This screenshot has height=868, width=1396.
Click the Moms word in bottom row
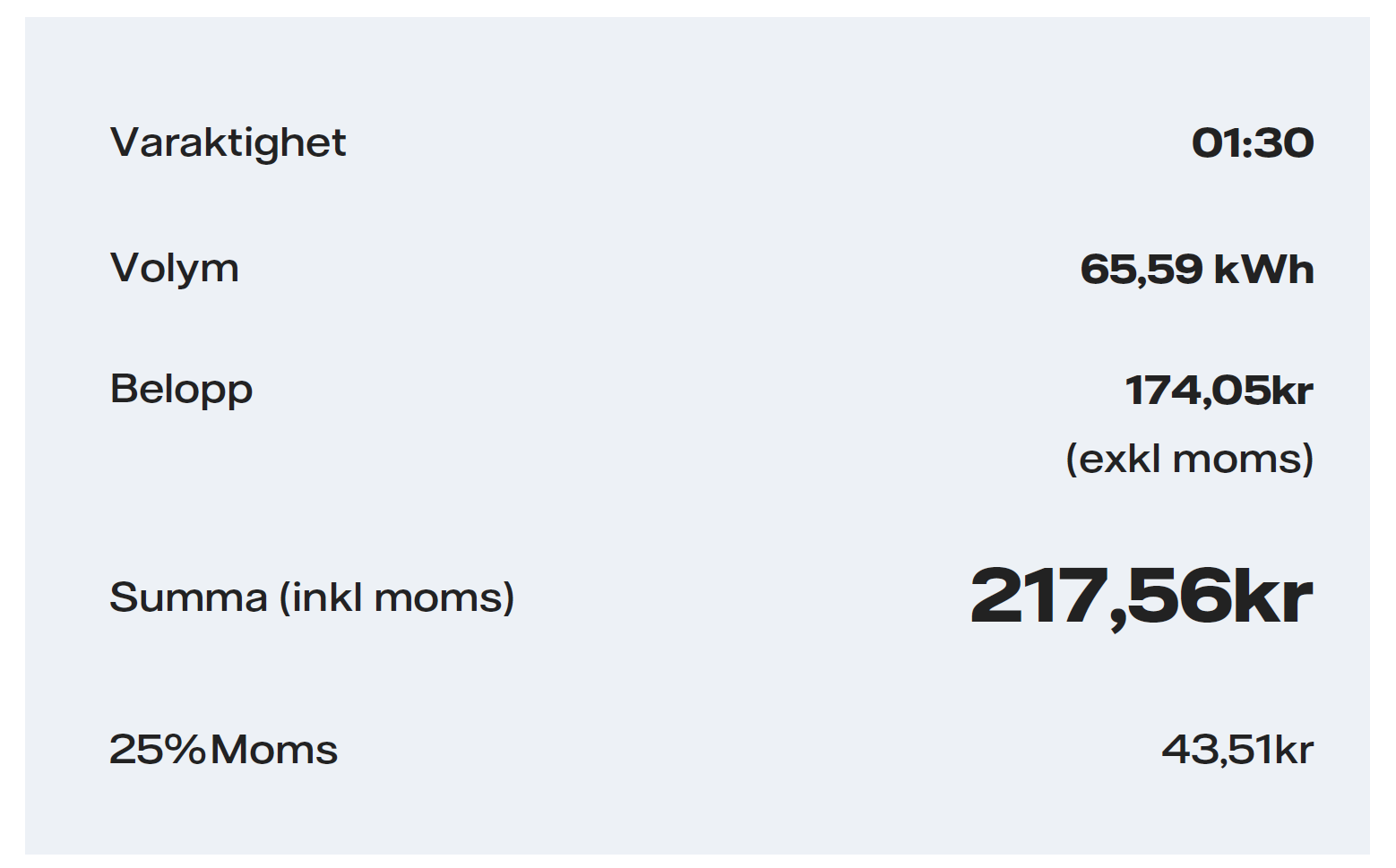(274, 750)
